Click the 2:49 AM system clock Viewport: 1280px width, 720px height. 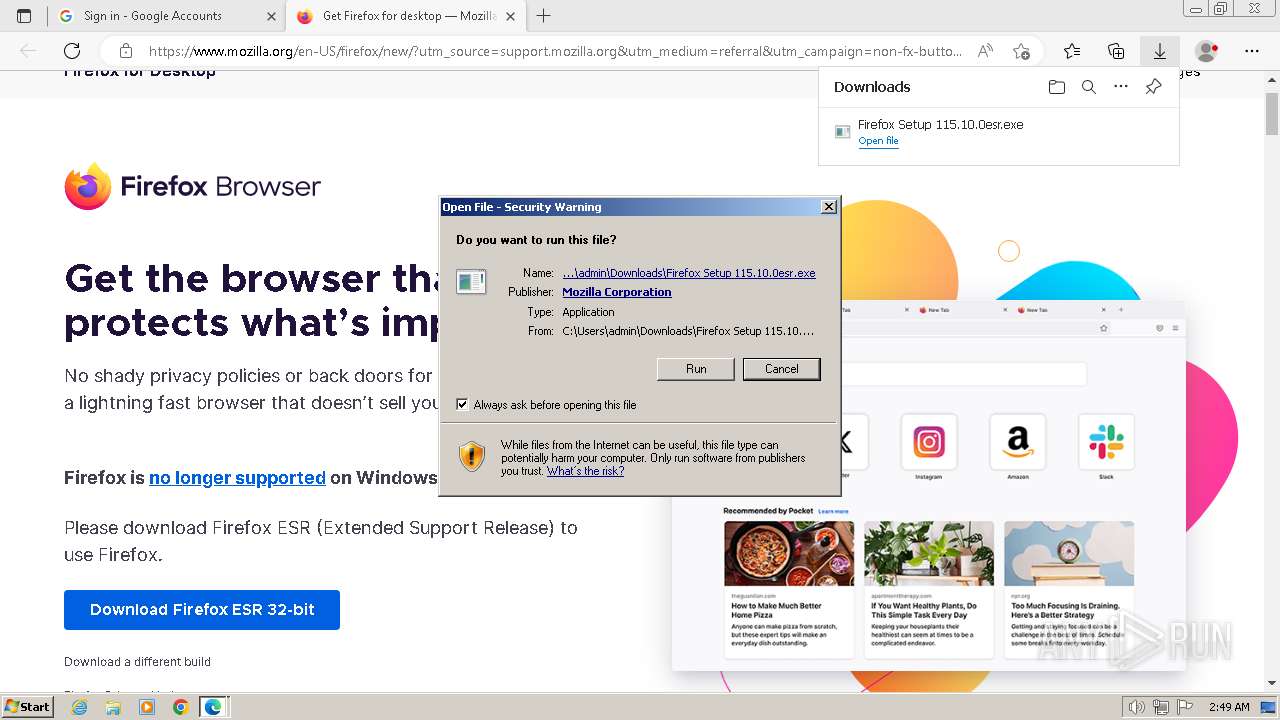coord(1228,707)
